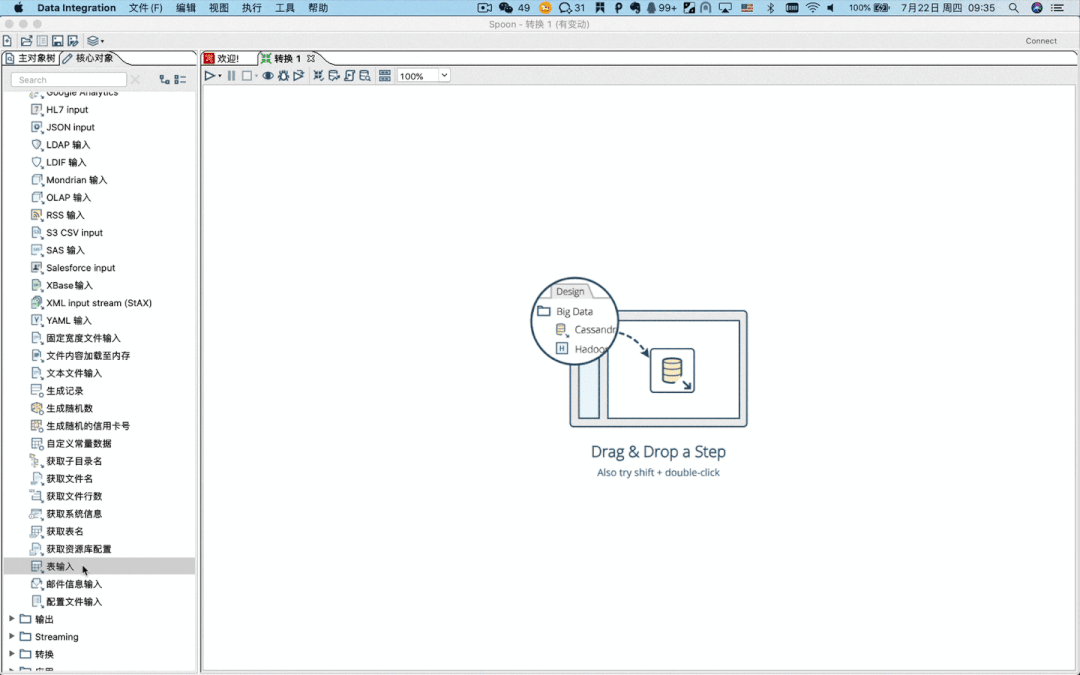Expand the Streaming folder
The image size is (1080, 675).
pyautogui.click(x=12, y=636)
